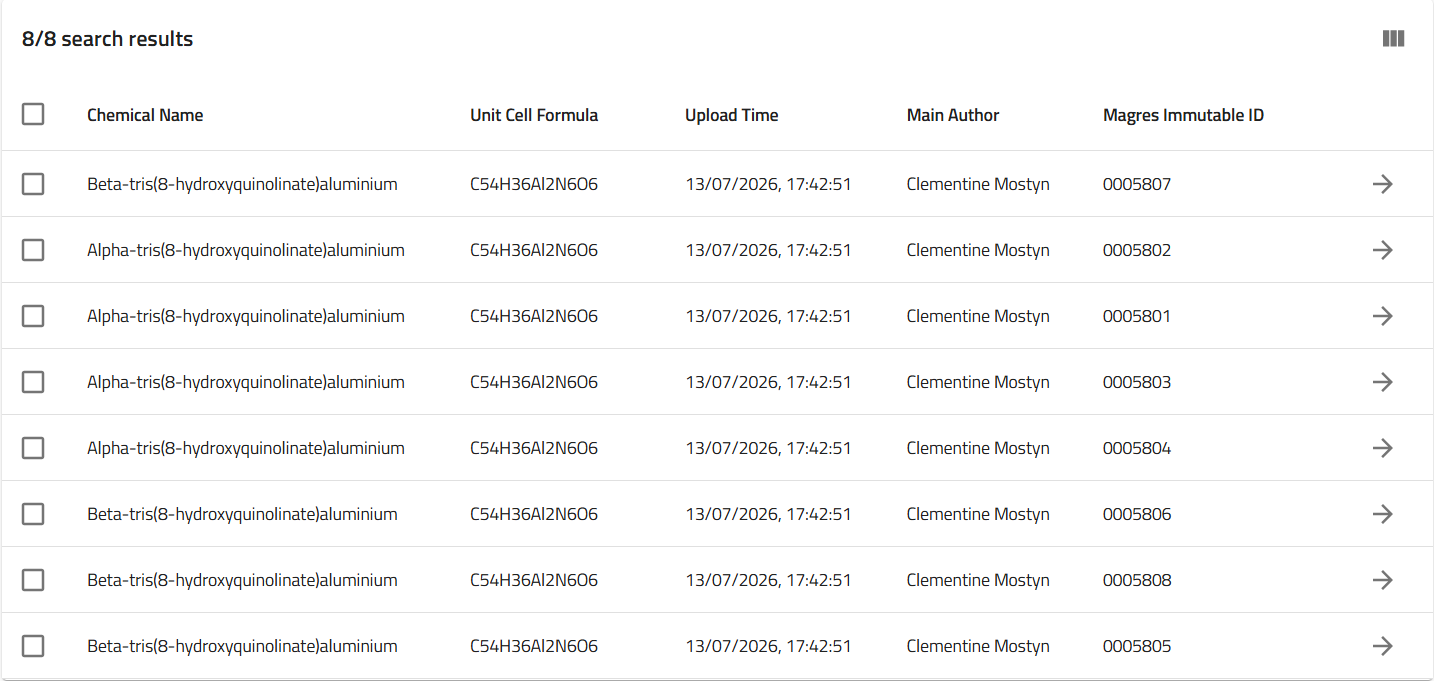This screenshot has width=1434, height=681.
Task: Click ID value 0005804
Action: click(1137, 448)
